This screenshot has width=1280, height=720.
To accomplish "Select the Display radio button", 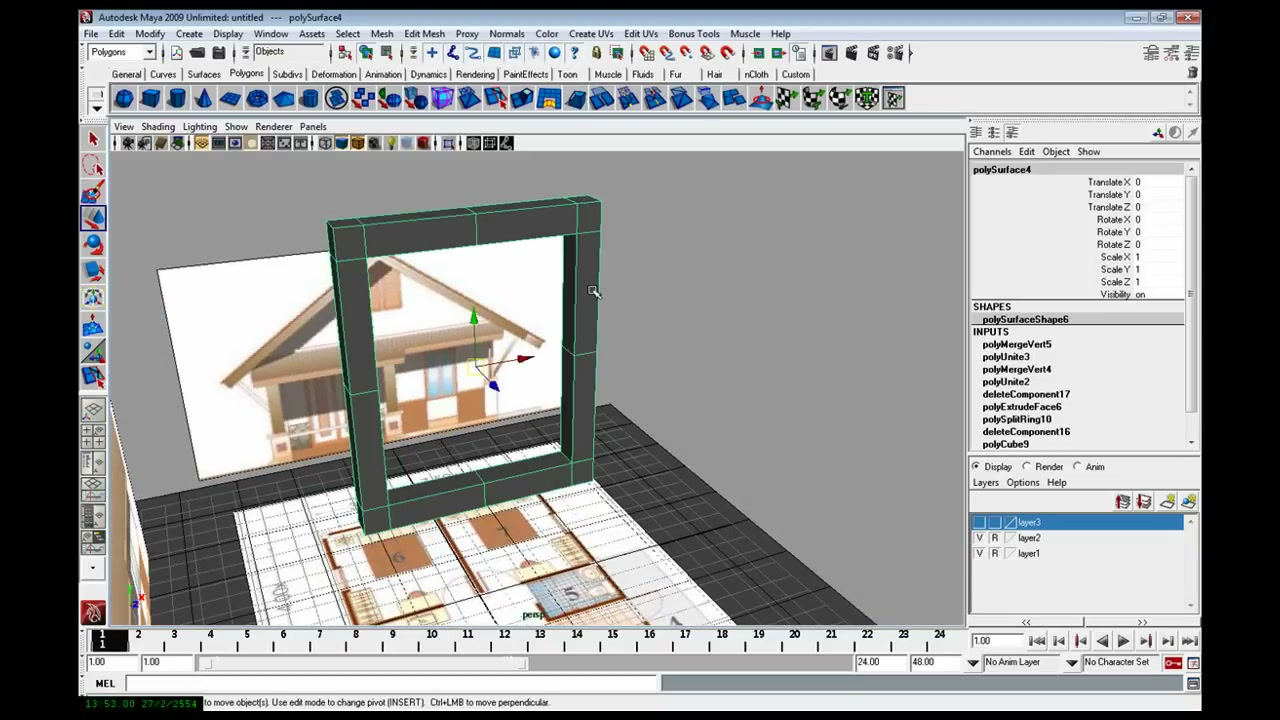I will [977, 467].
